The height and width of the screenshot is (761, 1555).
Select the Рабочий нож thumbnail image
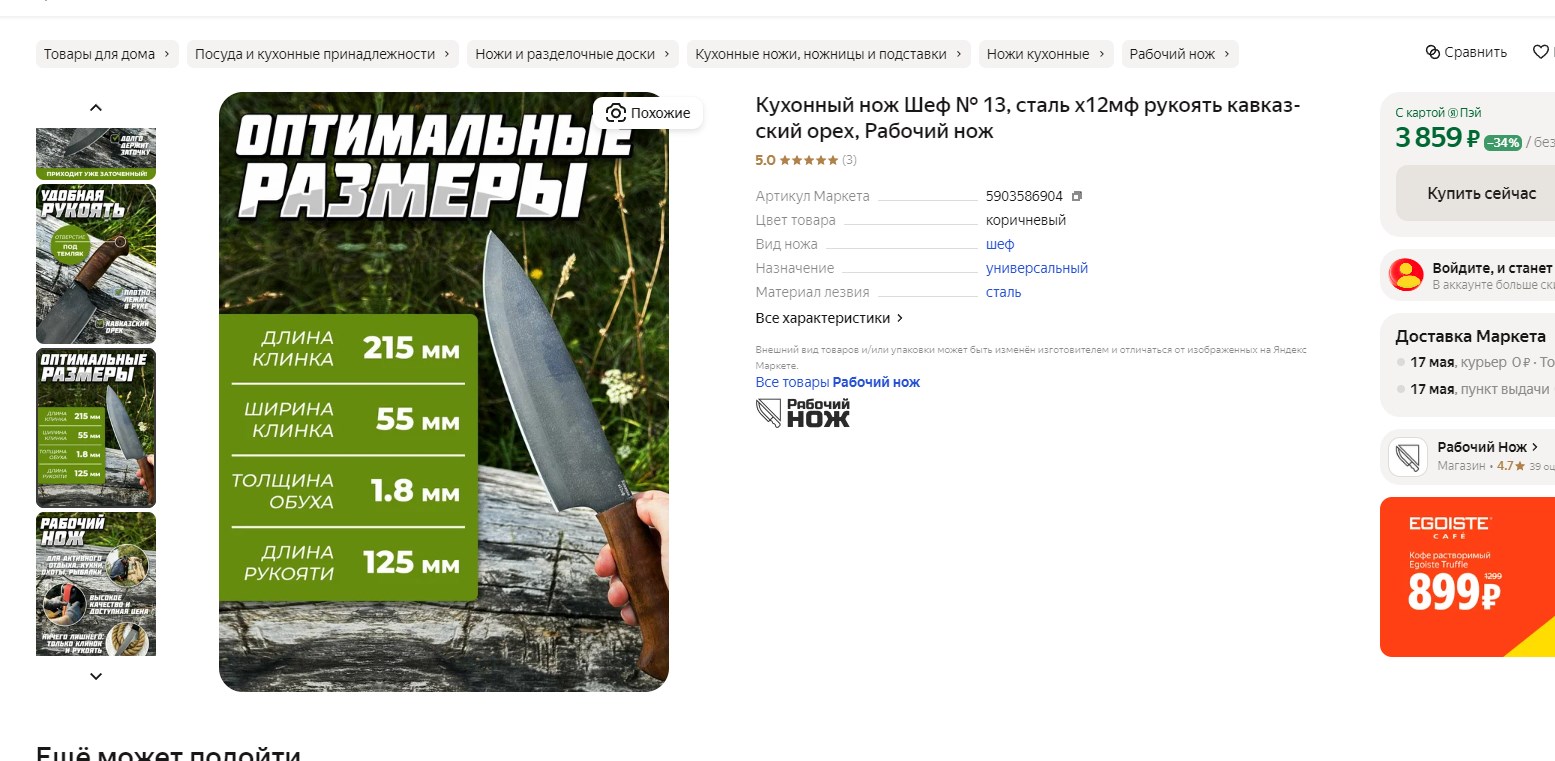coord(96,584)
